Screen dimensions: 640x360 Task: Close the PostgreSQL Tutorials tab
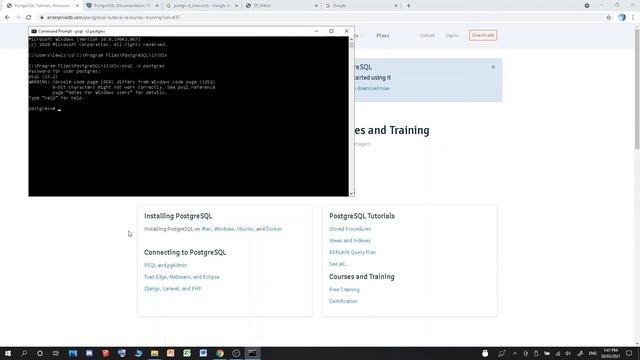pos(77,6)
